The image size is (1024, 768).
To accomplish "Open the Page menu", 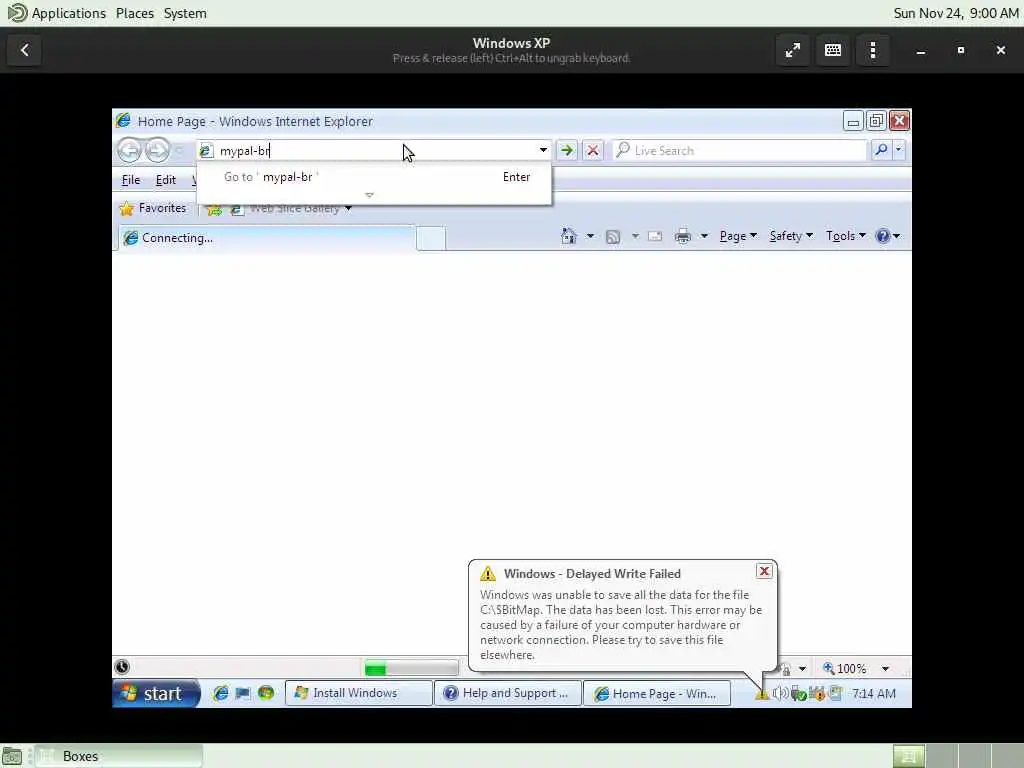I will coord(738,236).
